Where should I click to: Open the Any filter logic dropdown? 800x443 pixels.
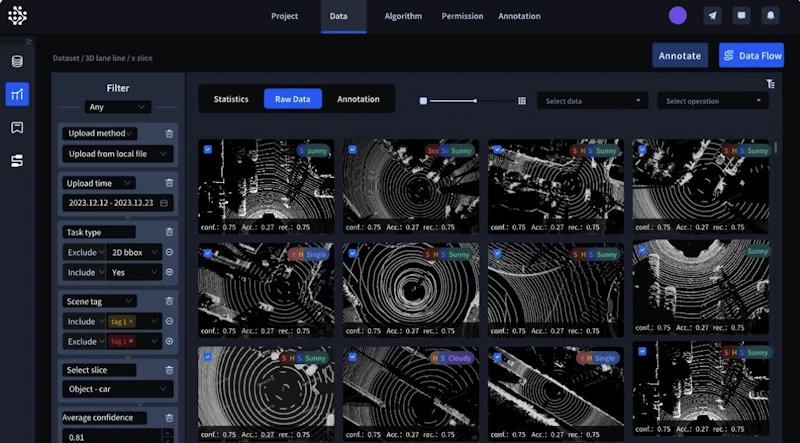[118, 107]
